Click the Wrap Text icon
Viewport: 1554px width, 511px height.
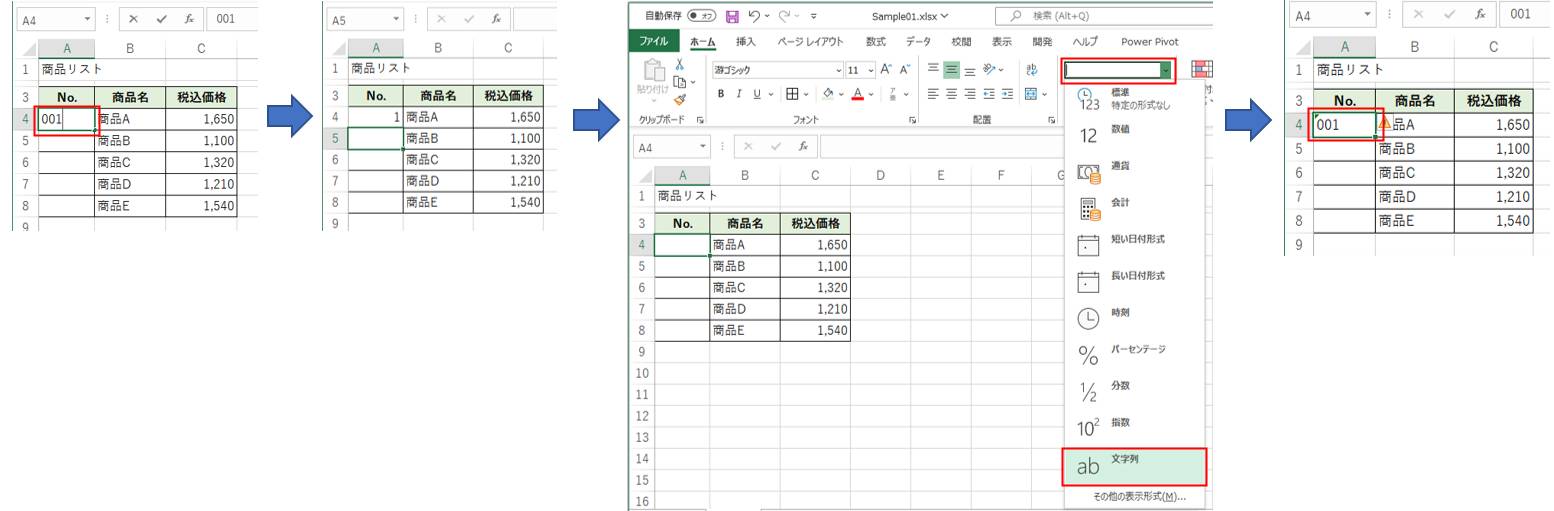(1032, 70)
